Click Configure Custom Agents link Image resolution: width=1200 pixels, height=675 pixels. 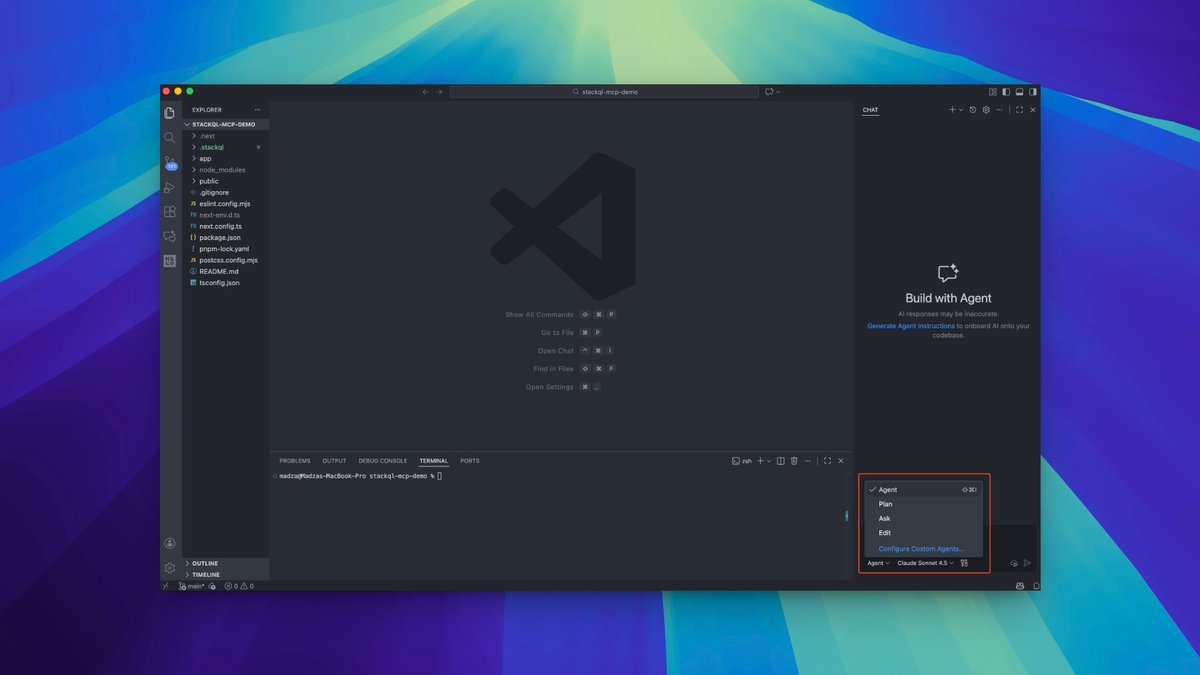(922, 549)
